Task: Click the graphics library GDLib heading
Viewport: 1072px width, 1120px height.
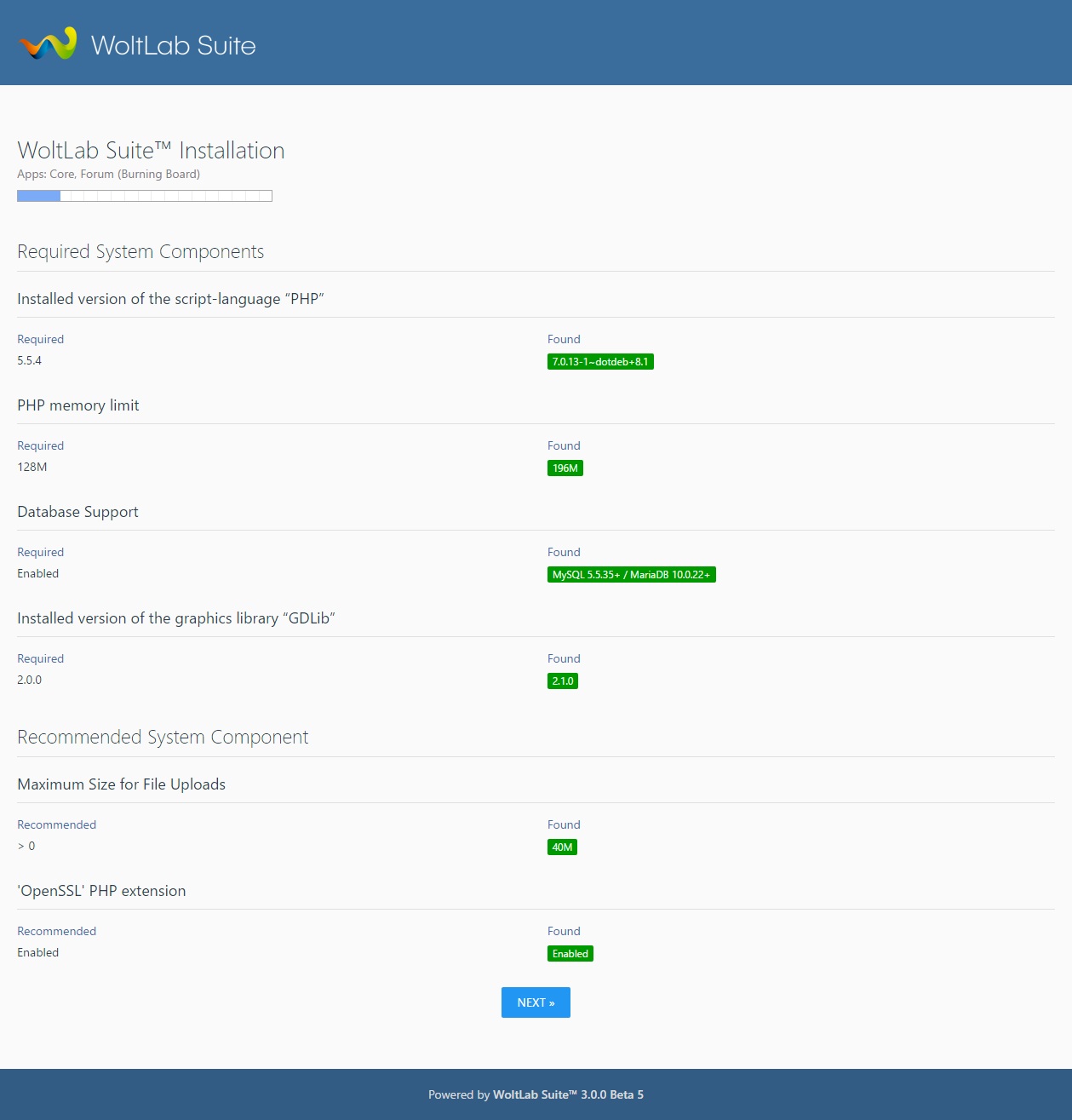Action: point(176,618)
